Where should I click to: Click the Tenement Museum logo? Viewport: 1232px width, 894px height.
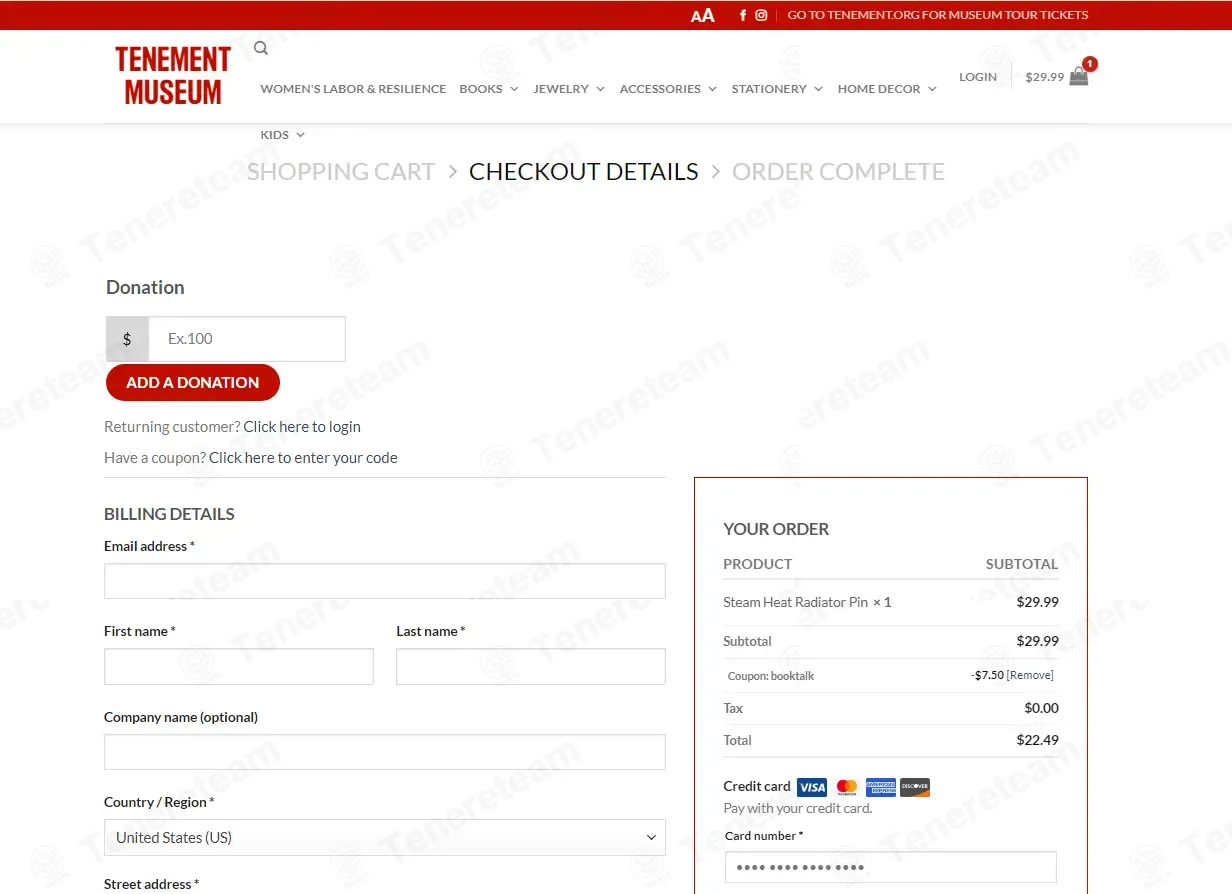(x=173, y=76)
